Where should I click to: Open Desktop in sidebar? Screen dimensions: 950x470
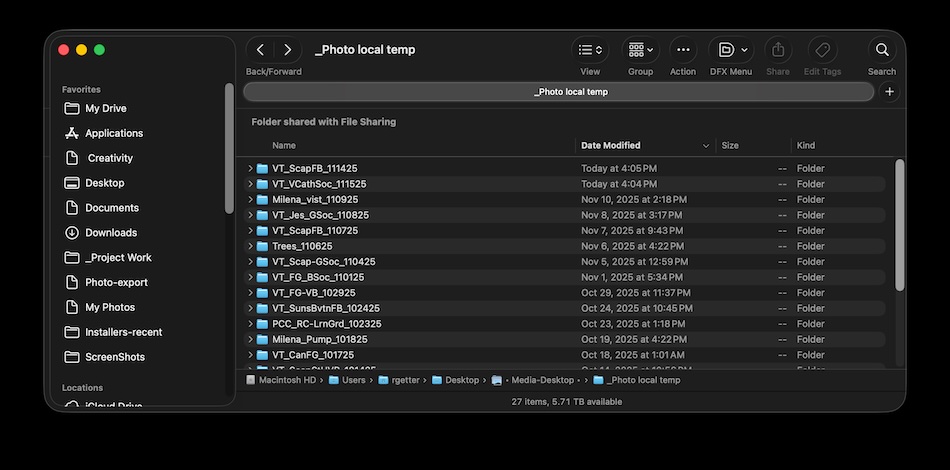[x=105, y=183]
